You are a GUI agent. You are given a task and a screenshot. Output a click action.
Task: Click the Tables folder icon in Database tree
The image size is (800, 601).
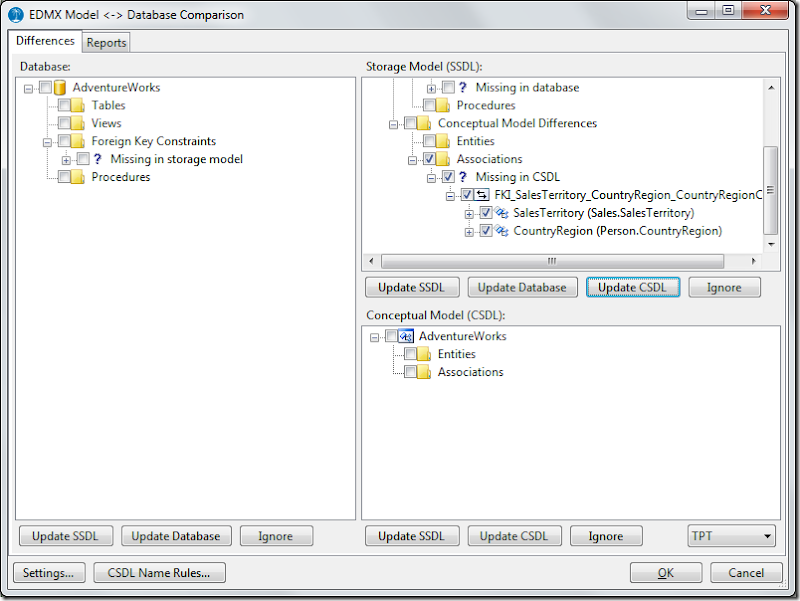click(78, 106)
